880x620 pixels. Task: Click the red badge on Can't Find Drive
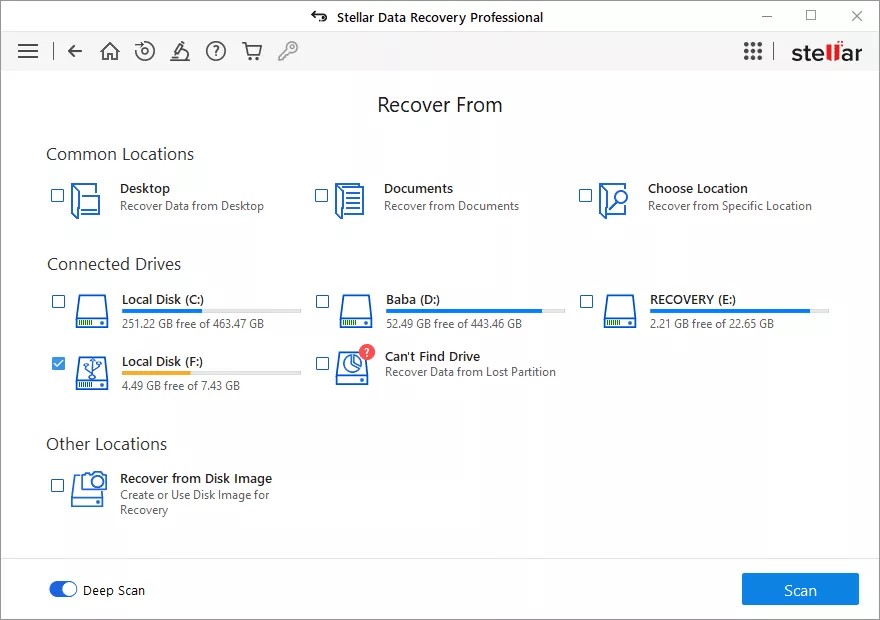[367, 352]
